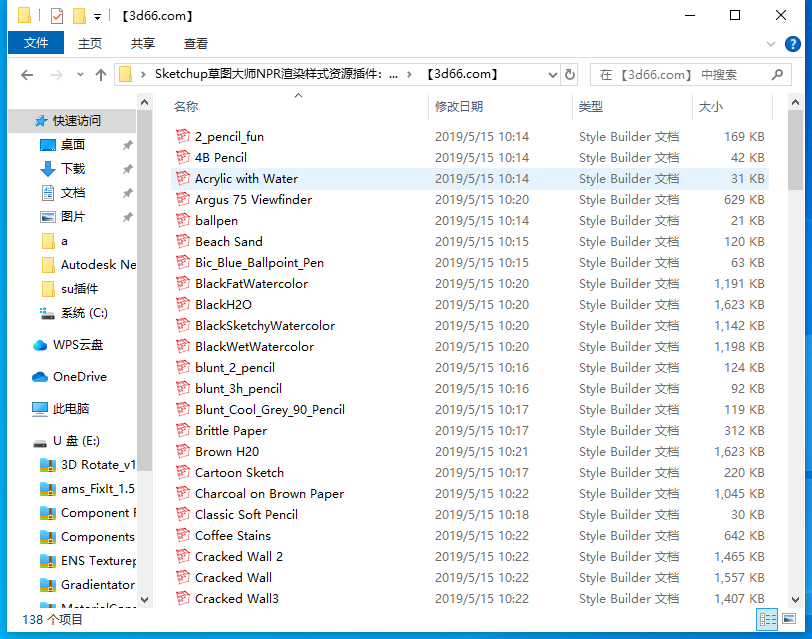Click the Sketchup草图大师NPR breadcrumb segment
Viewport: 812px width, 639px height.
[x=277, y=74]
